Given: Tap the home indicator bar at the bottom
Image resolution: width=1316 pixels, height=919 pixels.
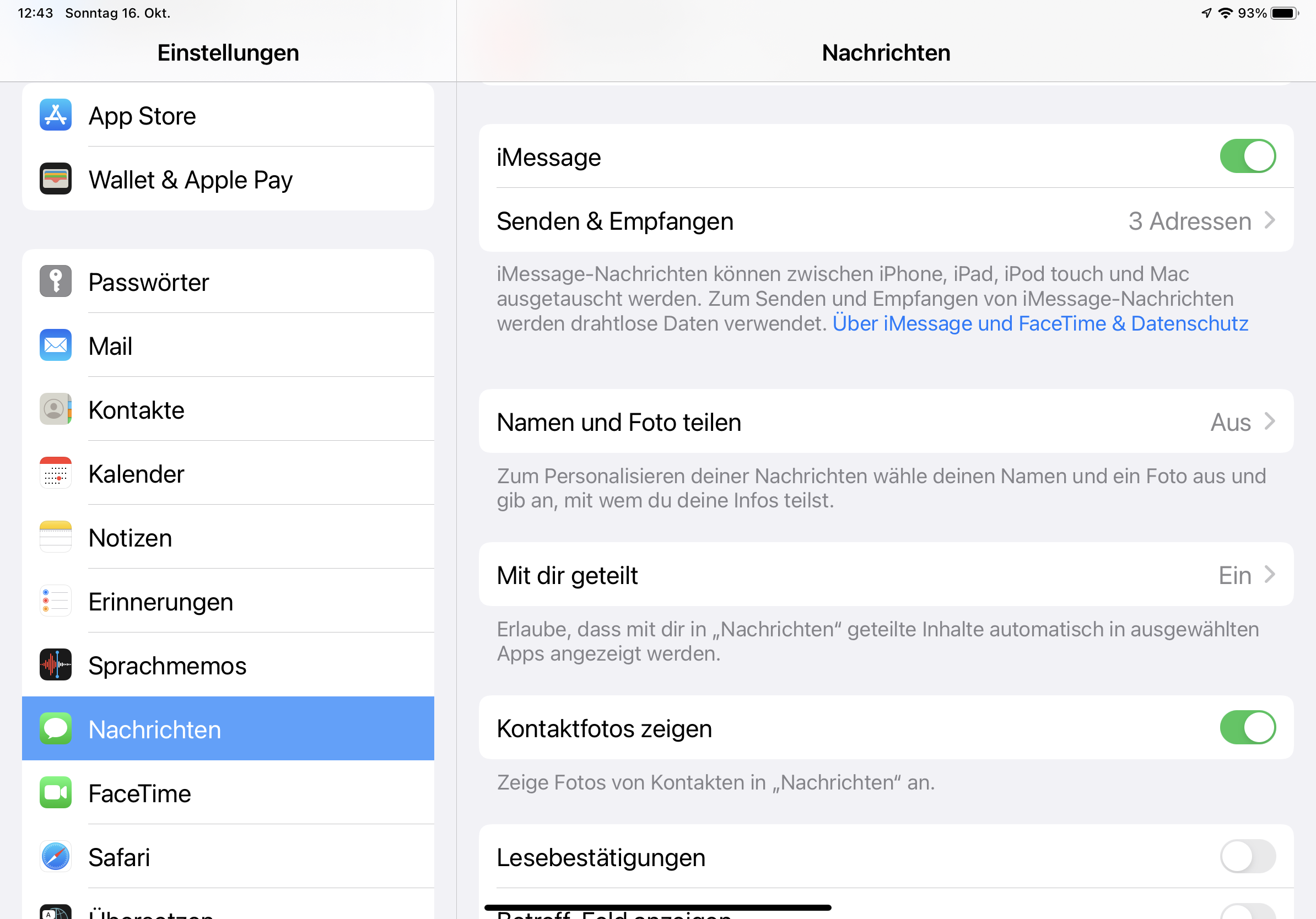Looking at the screenshot, I should coord(657,907).
